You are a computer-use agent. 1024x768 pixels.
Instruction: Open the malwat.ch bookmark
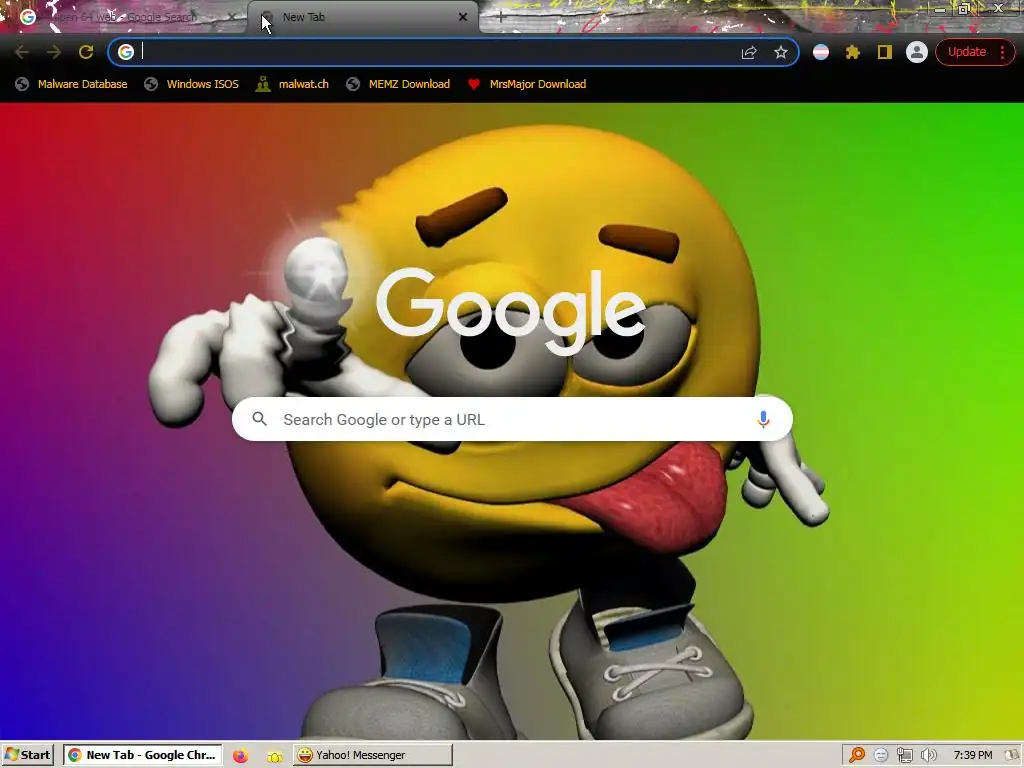pos(292,84)
